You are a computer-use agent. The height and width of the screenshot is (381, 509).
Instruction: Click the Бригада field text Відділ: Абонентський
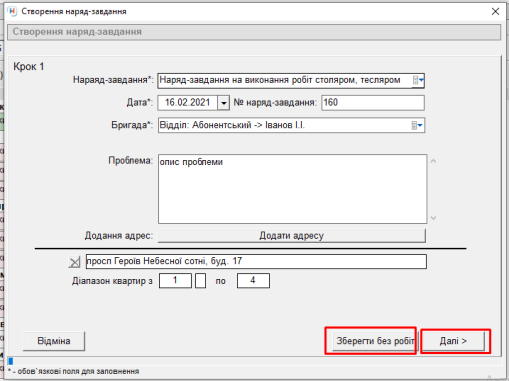coord(232,125)
